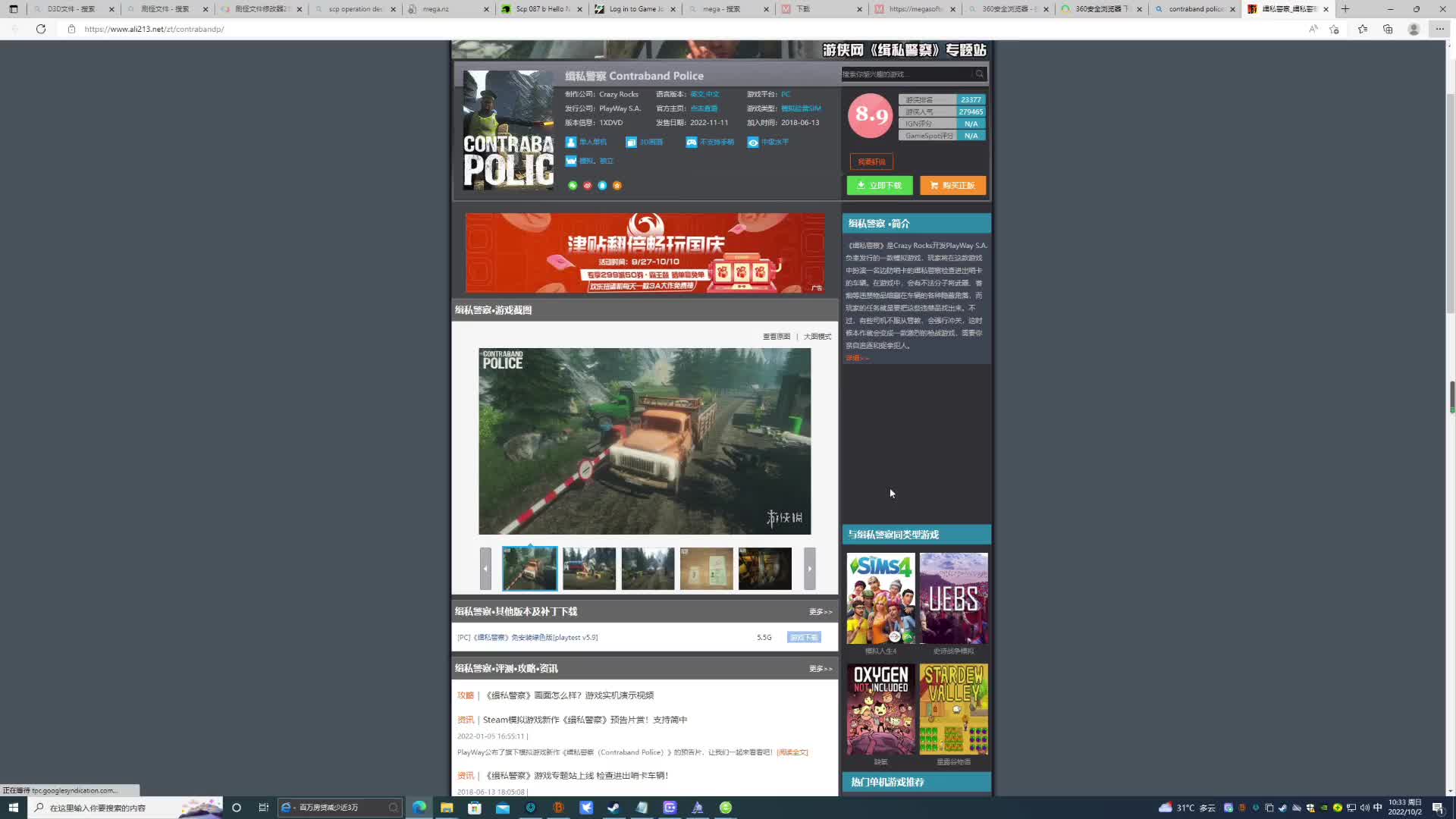Open browser collections icon
1456x819 pixels.
[x=1388, y=29]
